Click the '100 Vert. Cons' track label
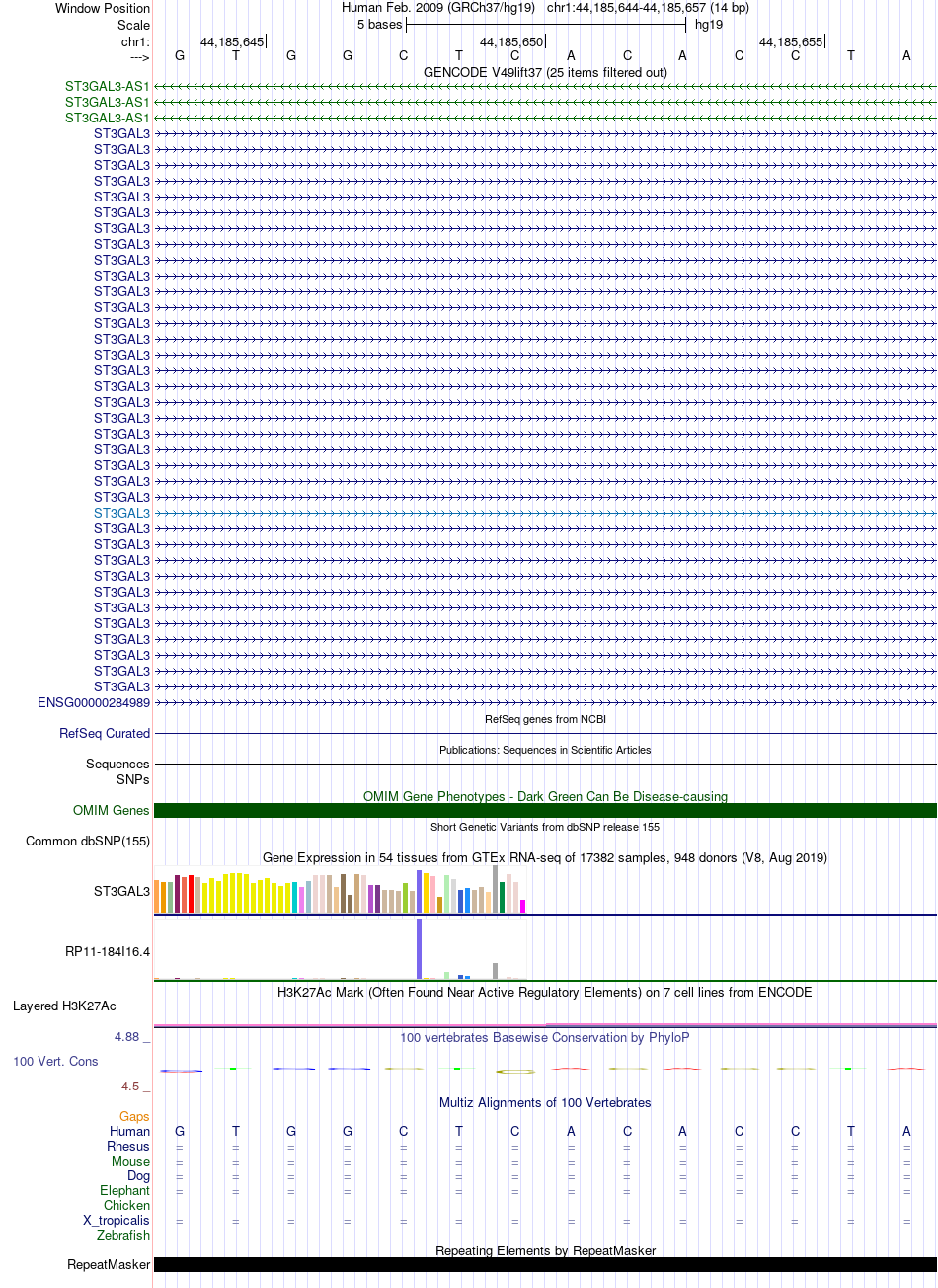 point(55,1062)
